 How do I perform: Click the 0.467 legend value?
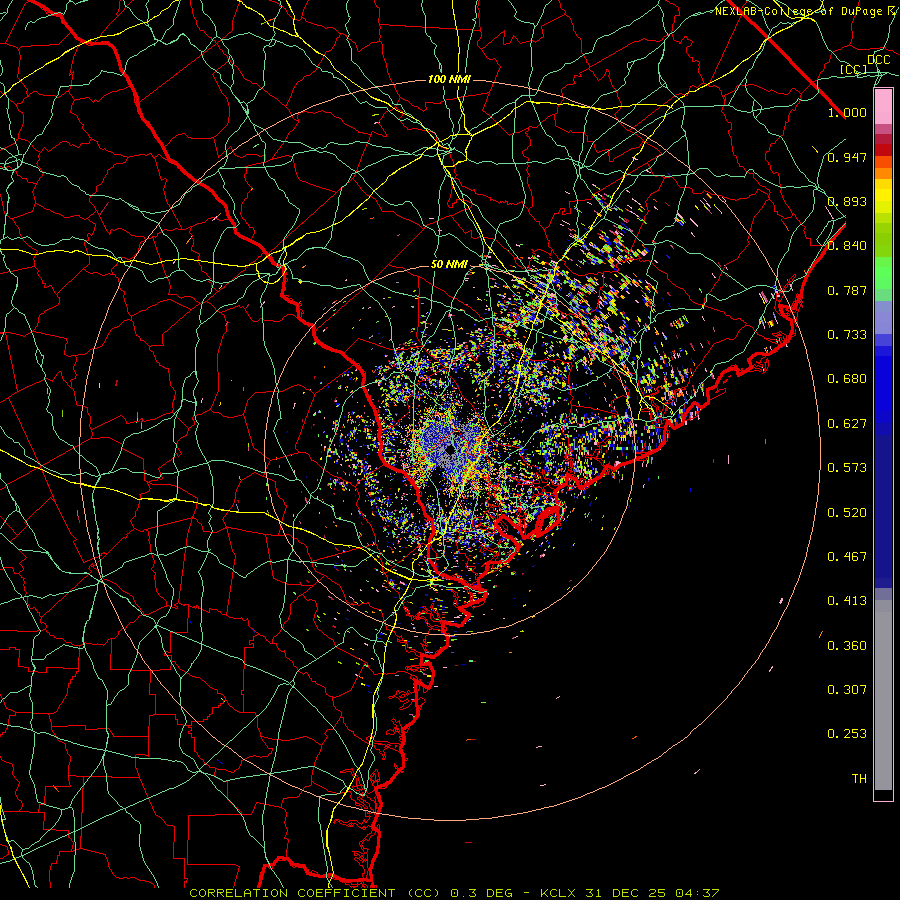[847, 557]
